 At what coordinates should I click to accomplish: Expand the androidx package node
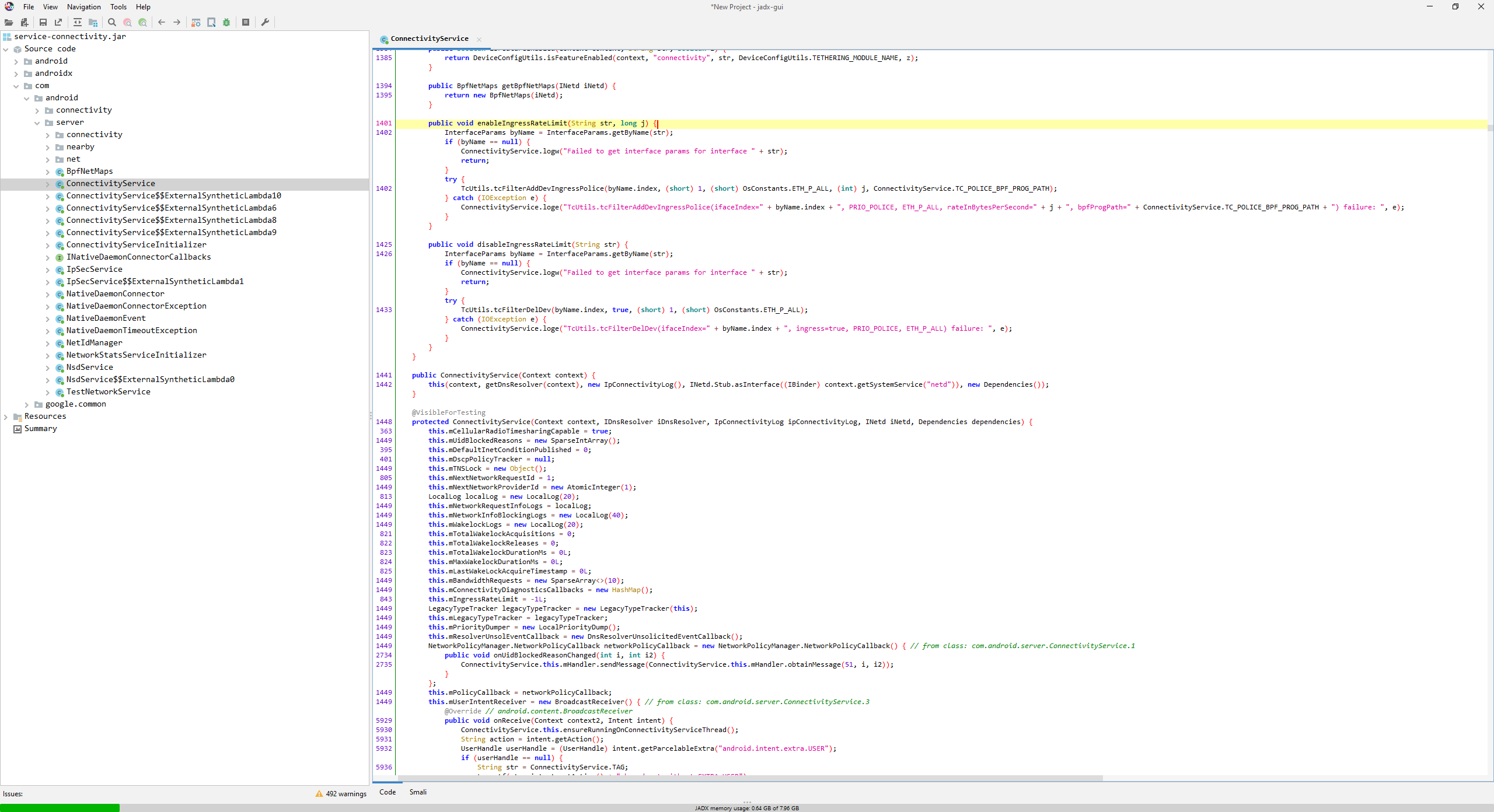pyautogui.click(x=16, y=73)
